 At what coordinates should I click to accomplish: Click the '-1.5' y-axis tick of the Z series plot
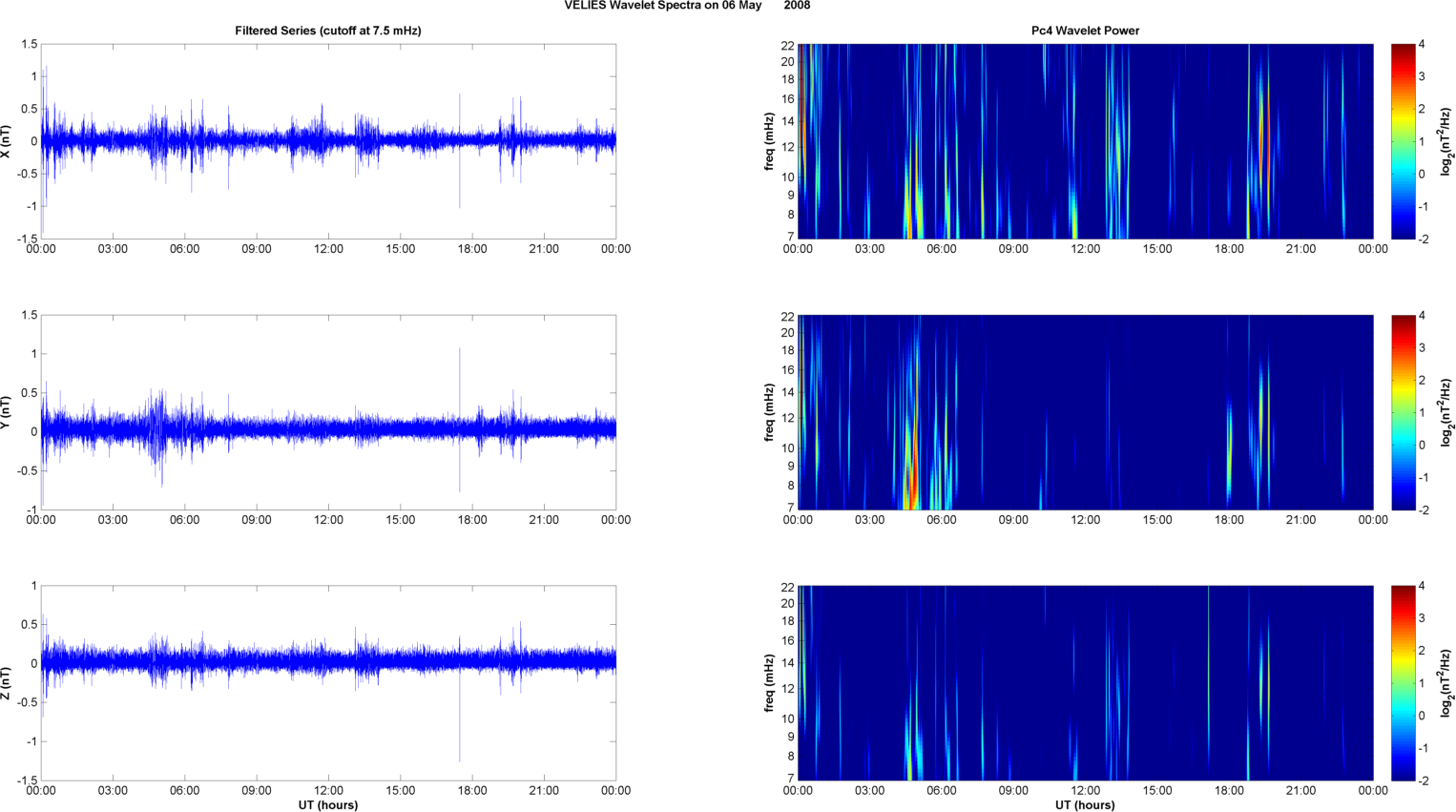pos(28,781)
